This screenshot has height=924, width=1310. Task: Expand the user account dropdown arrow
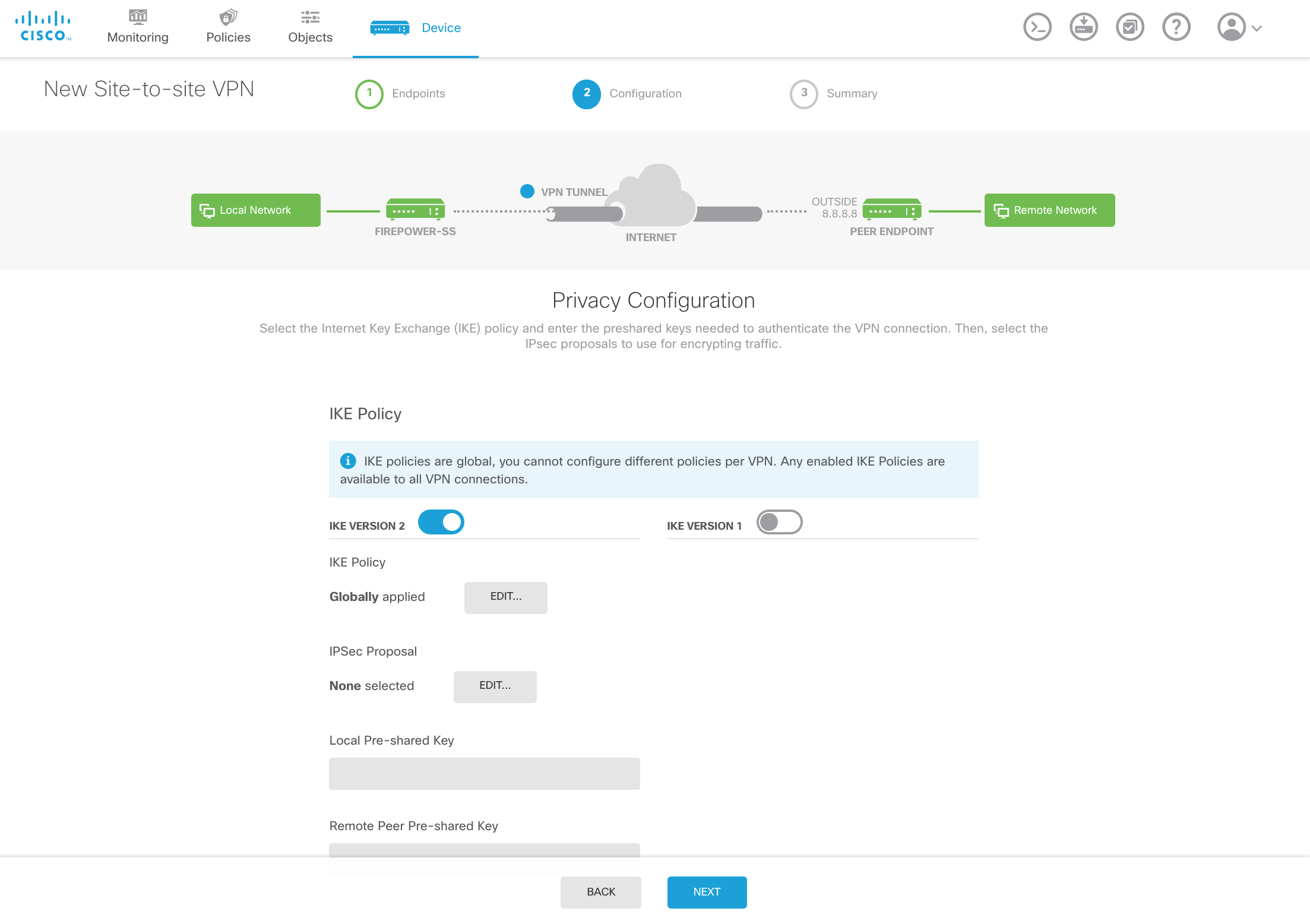1257,28
